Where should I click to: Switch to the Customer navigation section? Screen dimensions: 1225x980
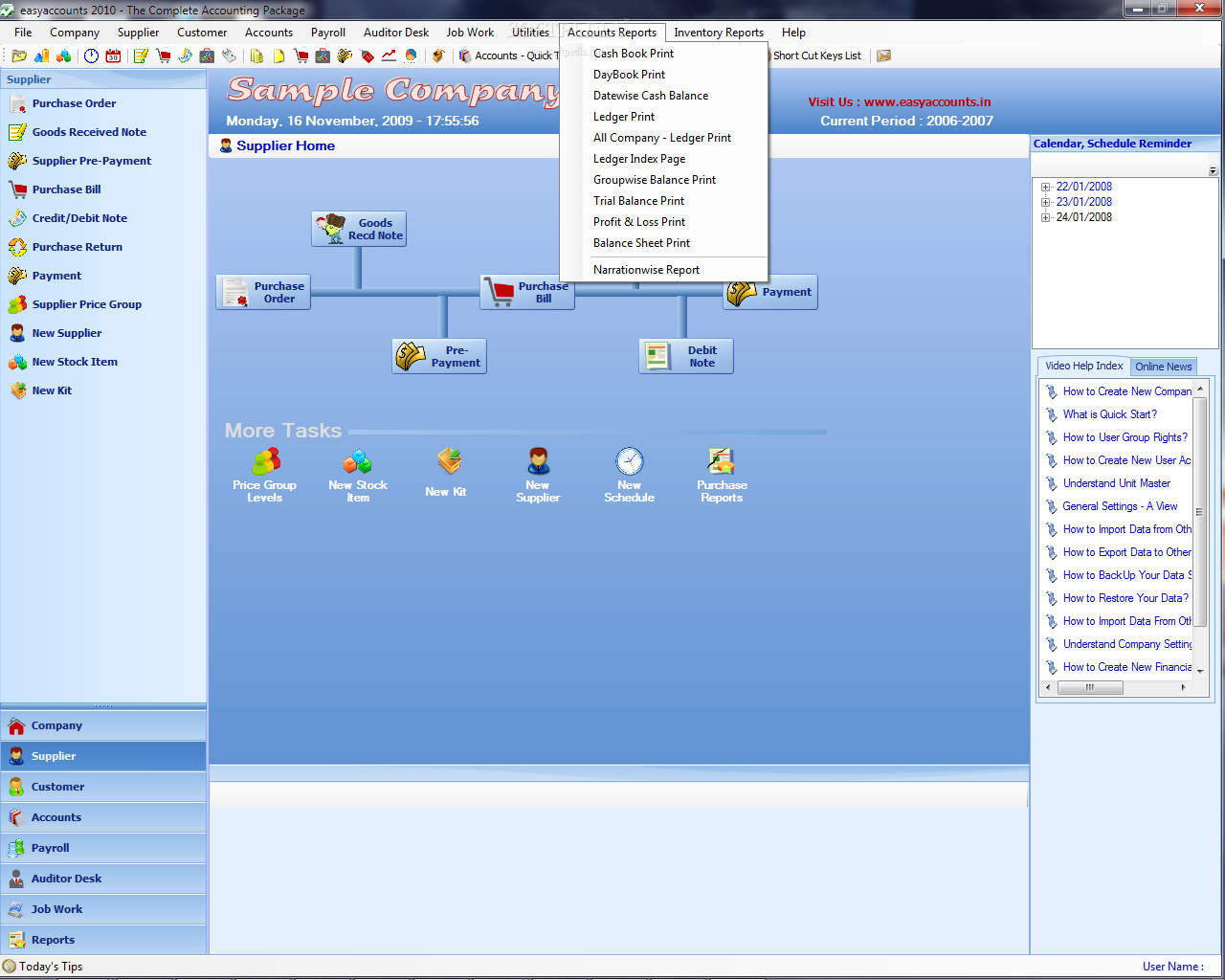[103, 787]
